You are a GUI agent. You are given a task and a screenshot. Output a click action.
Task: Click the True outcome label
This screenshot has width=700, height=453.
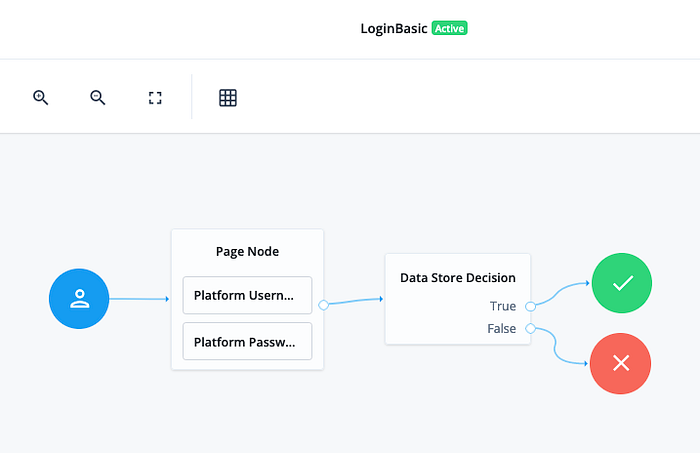coord(503,306)
